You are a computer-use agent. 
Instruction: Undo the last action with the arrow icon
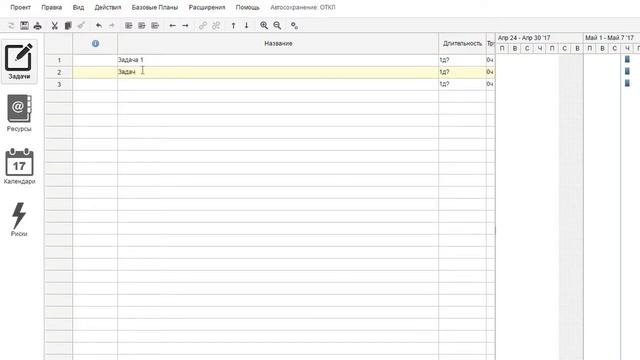click(99, 26)
